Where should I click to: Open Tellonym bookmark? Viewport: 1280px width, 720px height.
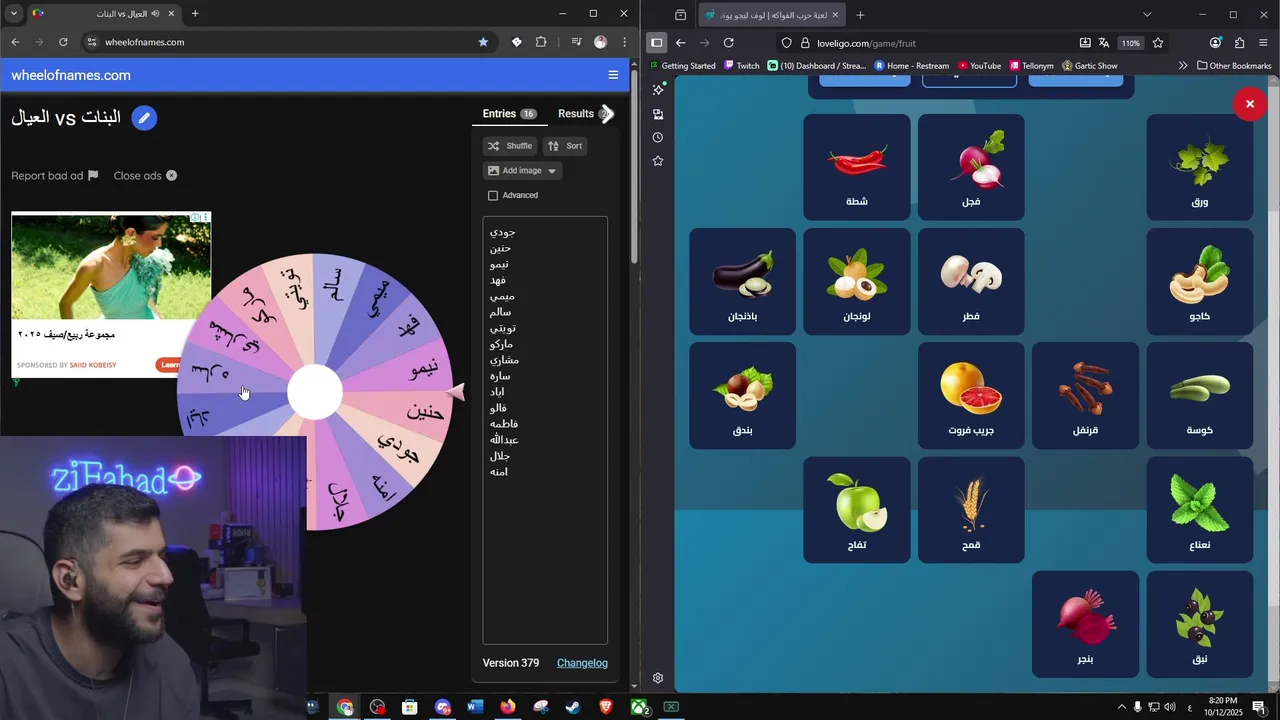coord(1031,66)
